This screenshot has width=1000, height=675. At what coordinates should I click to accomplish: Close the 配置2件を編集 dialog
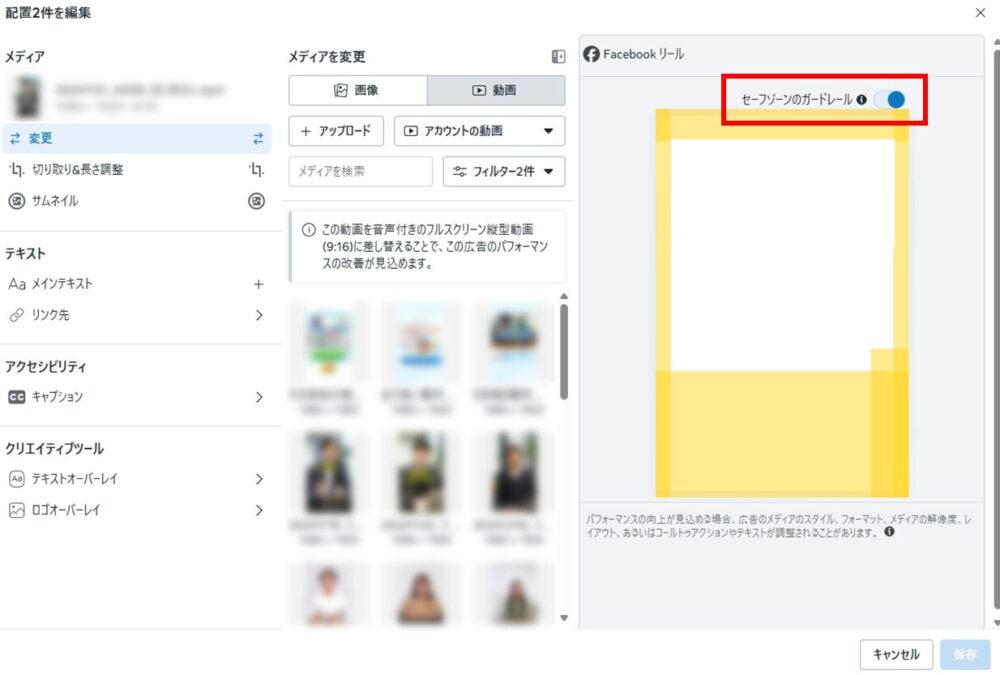coord(980,13)
